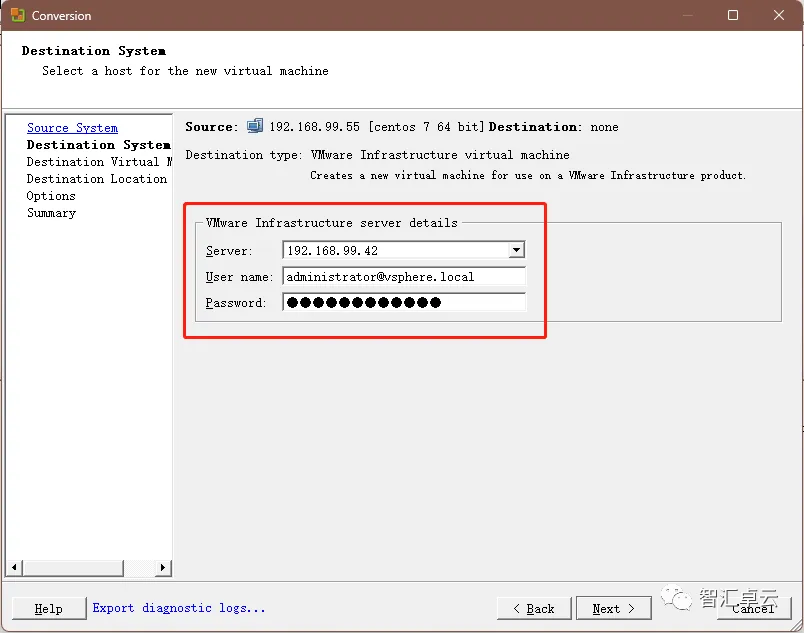Select Destination Location step in sidebar

coord(97,179)
